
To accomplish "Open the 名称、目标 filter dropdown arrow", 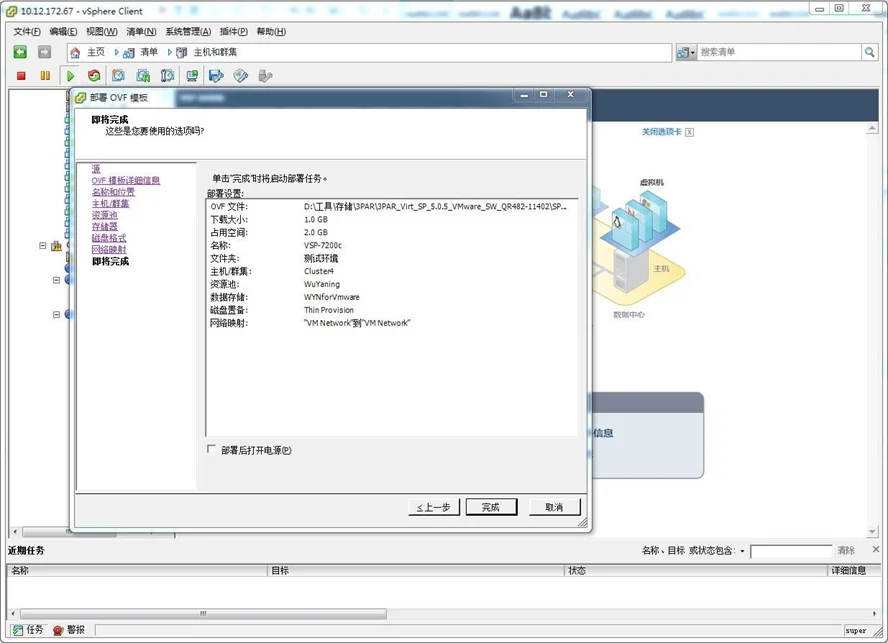I will pyautogui.click(x=742, y=551).
